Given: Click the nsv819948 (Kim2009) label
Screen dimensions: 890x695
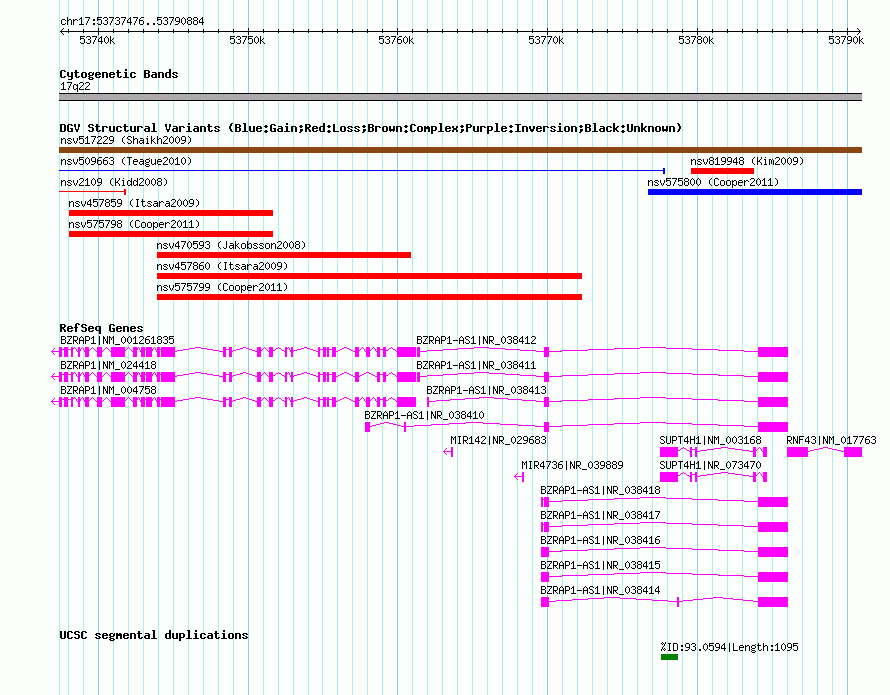Looking at the screenshot, I should 747,161.
